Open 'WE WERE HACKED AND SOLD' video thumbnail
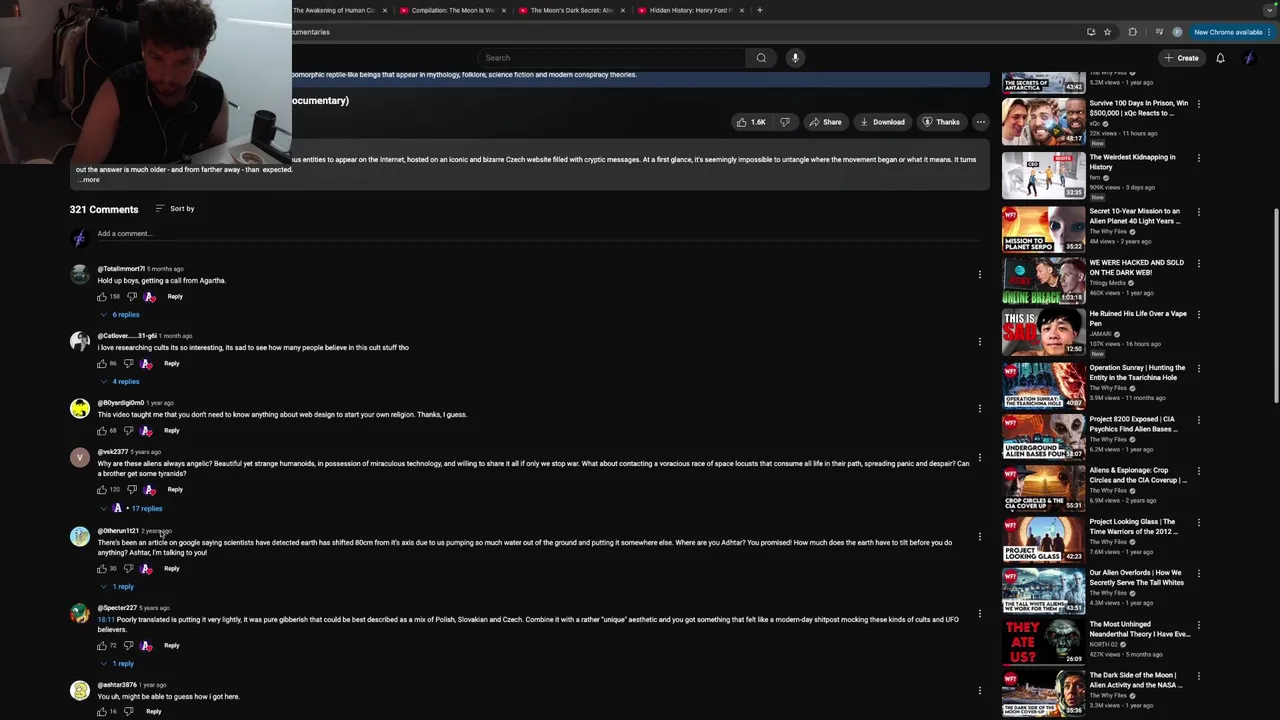Screen dimensions: 1280x720 1043,281
